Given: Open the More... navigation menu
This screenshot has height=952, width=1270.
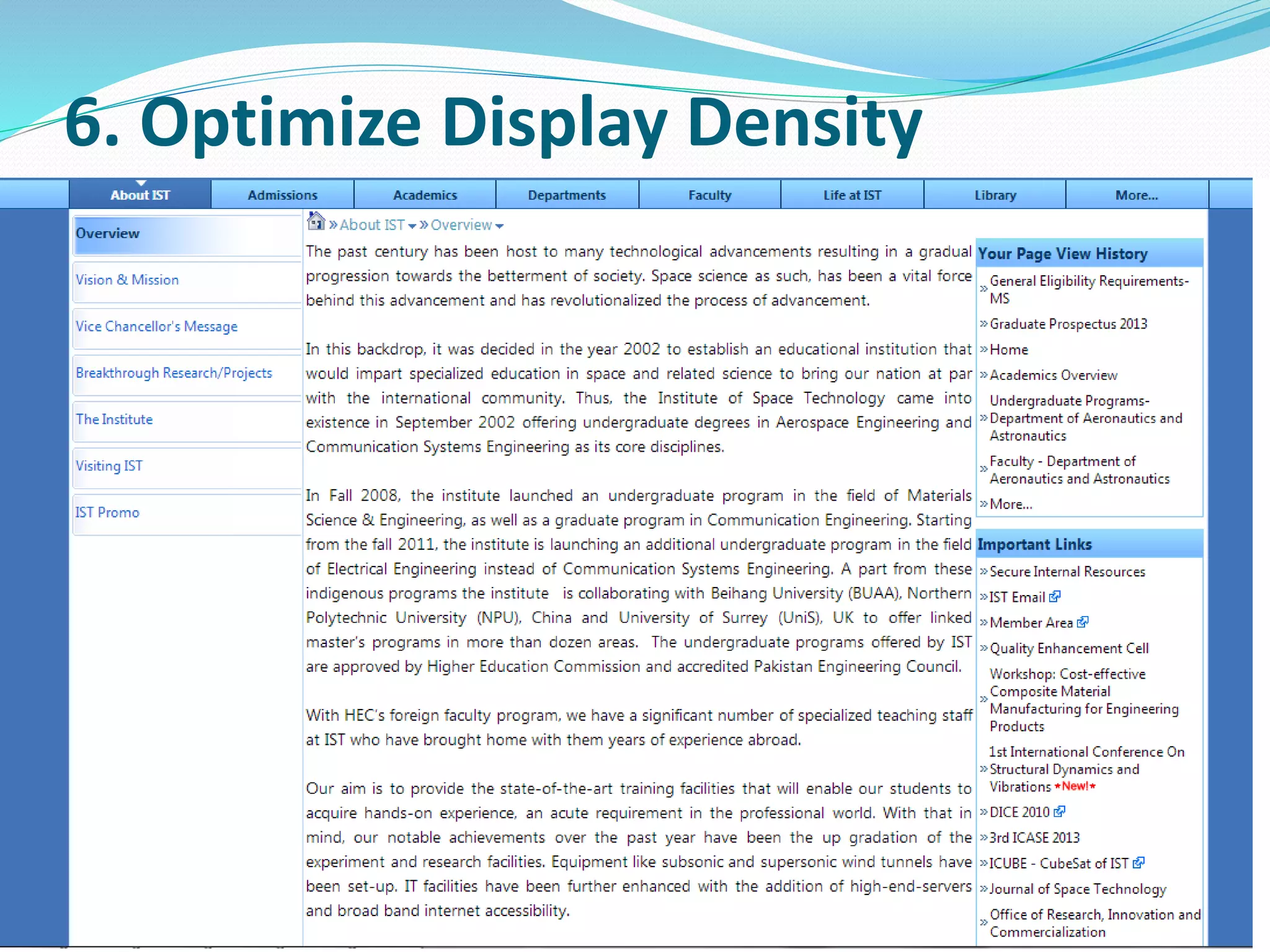Looking at the screenshot, I should point(1136,195).
